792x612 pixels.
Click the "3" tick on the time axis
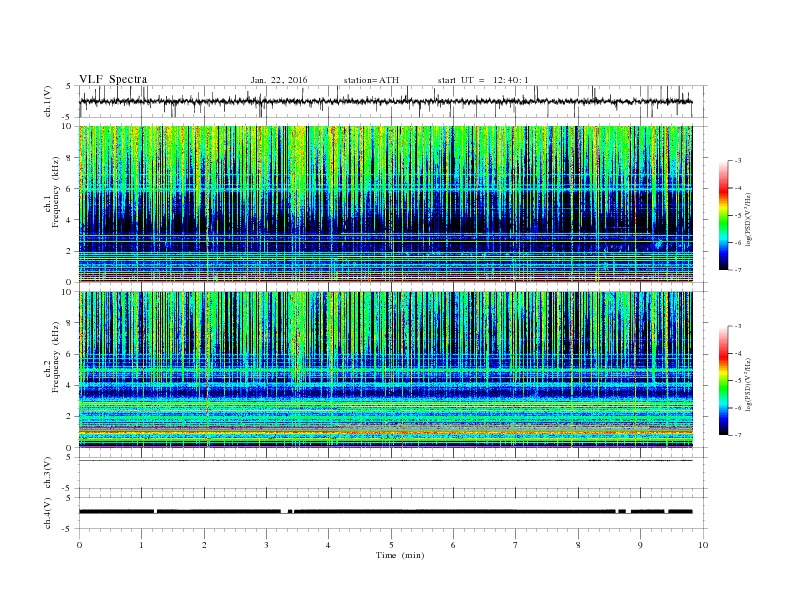point(266,545)
